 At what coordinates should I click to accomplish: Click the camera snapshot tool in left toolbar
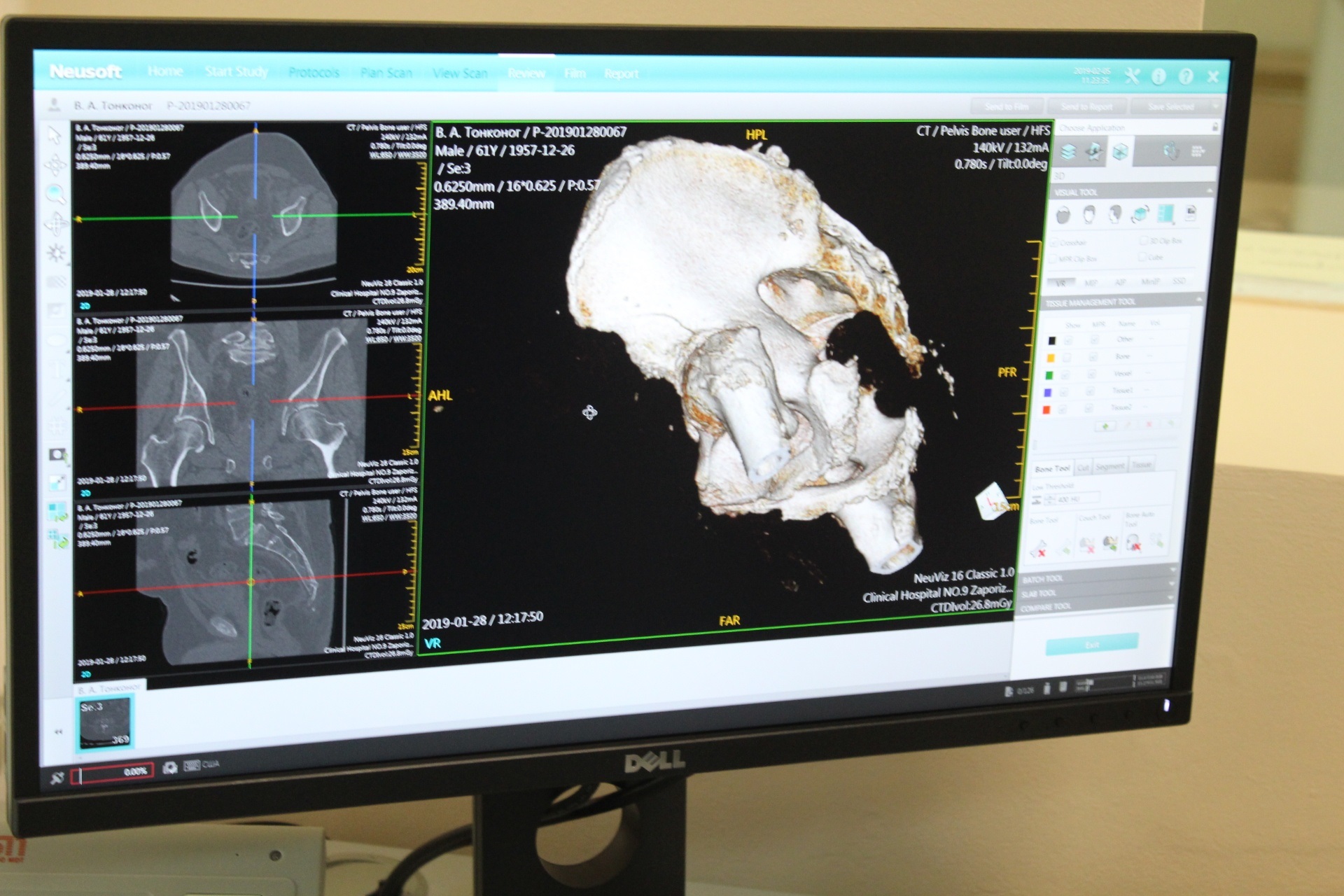pos(58,455)
